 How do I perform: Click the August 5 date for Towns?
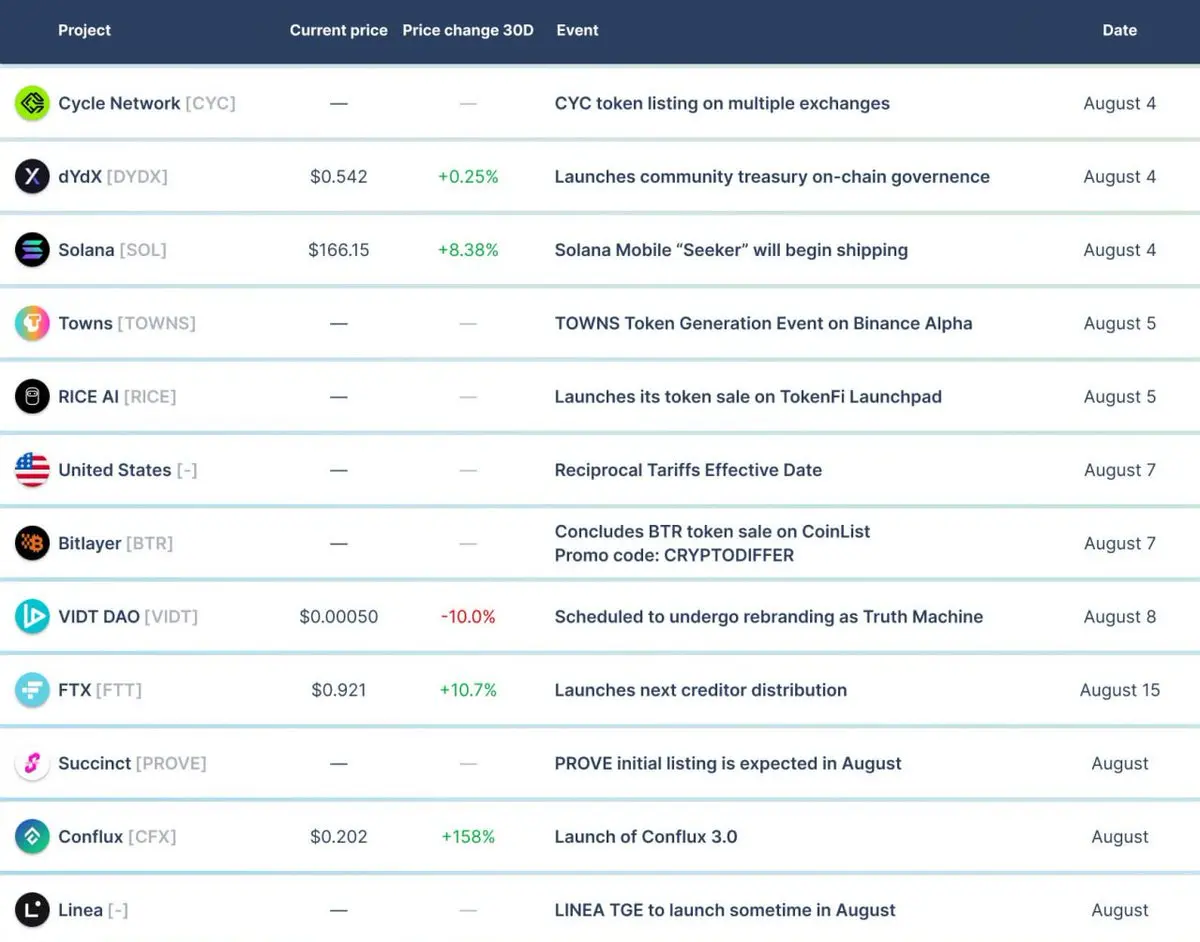tap(1120, 323)
